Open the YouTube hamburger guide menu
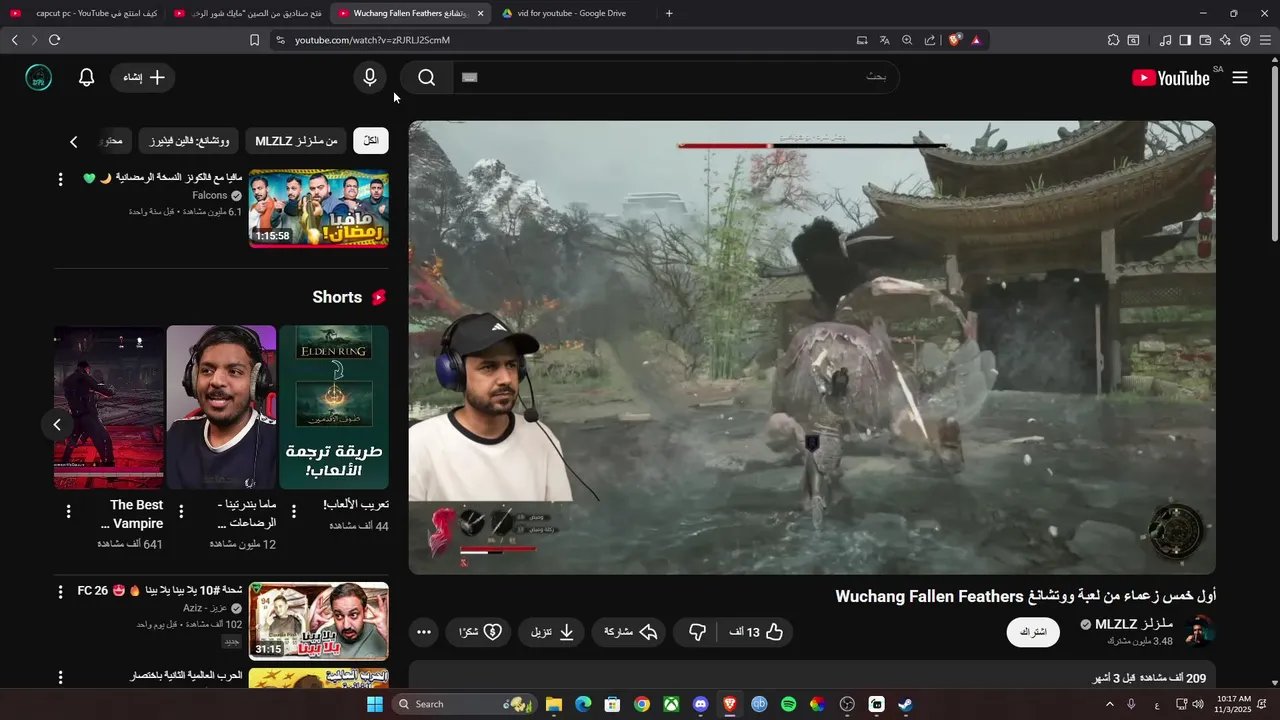1280x720 pixels. tap(1240, 77)
